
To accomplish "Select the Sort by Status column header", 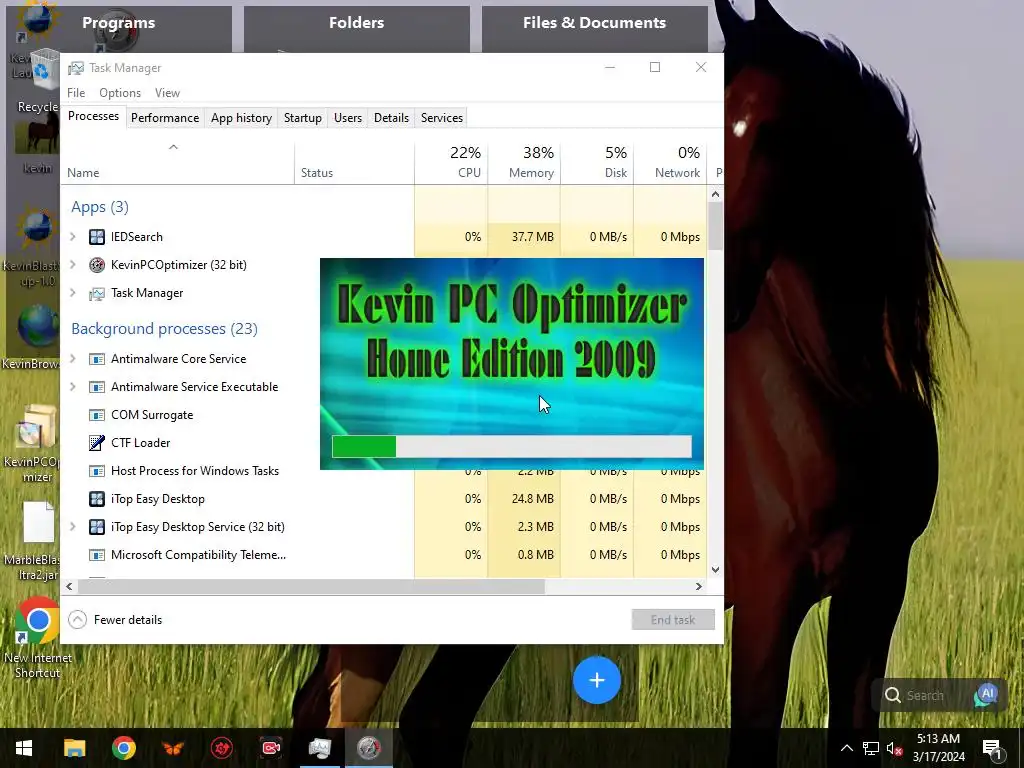I will tap(354, 162).
